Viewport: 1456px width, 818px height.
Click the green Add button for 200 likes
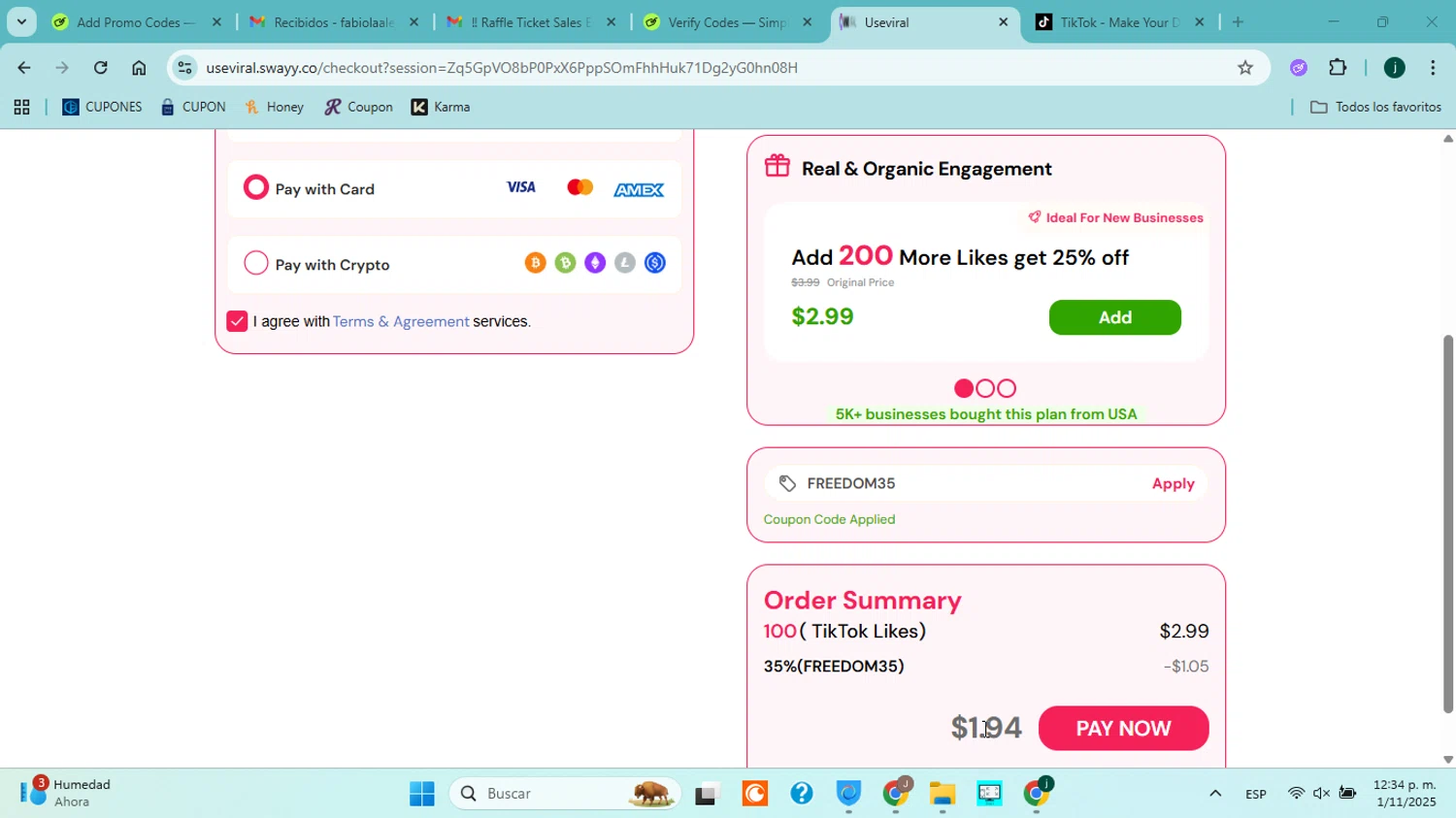(x=1114, y=317)
